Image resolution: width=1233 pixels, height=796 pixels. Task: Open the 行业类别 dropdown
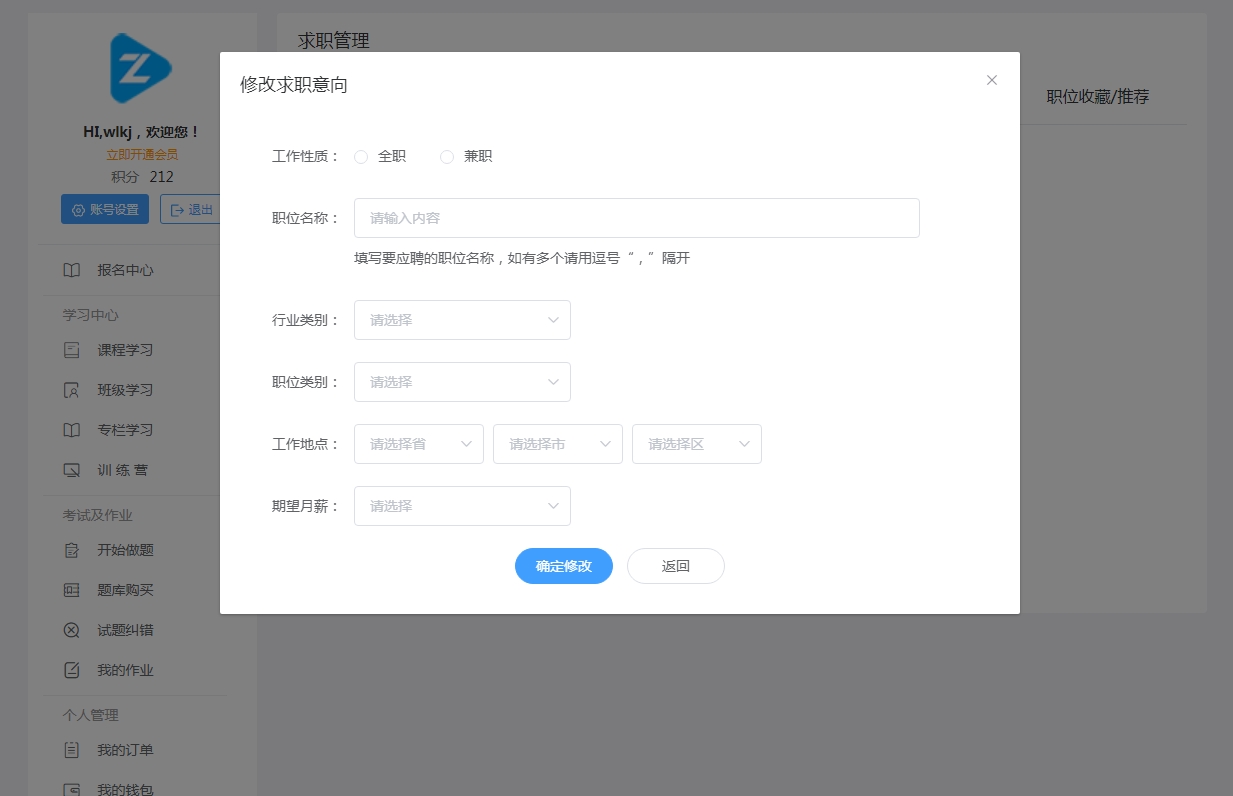point(462,320)
